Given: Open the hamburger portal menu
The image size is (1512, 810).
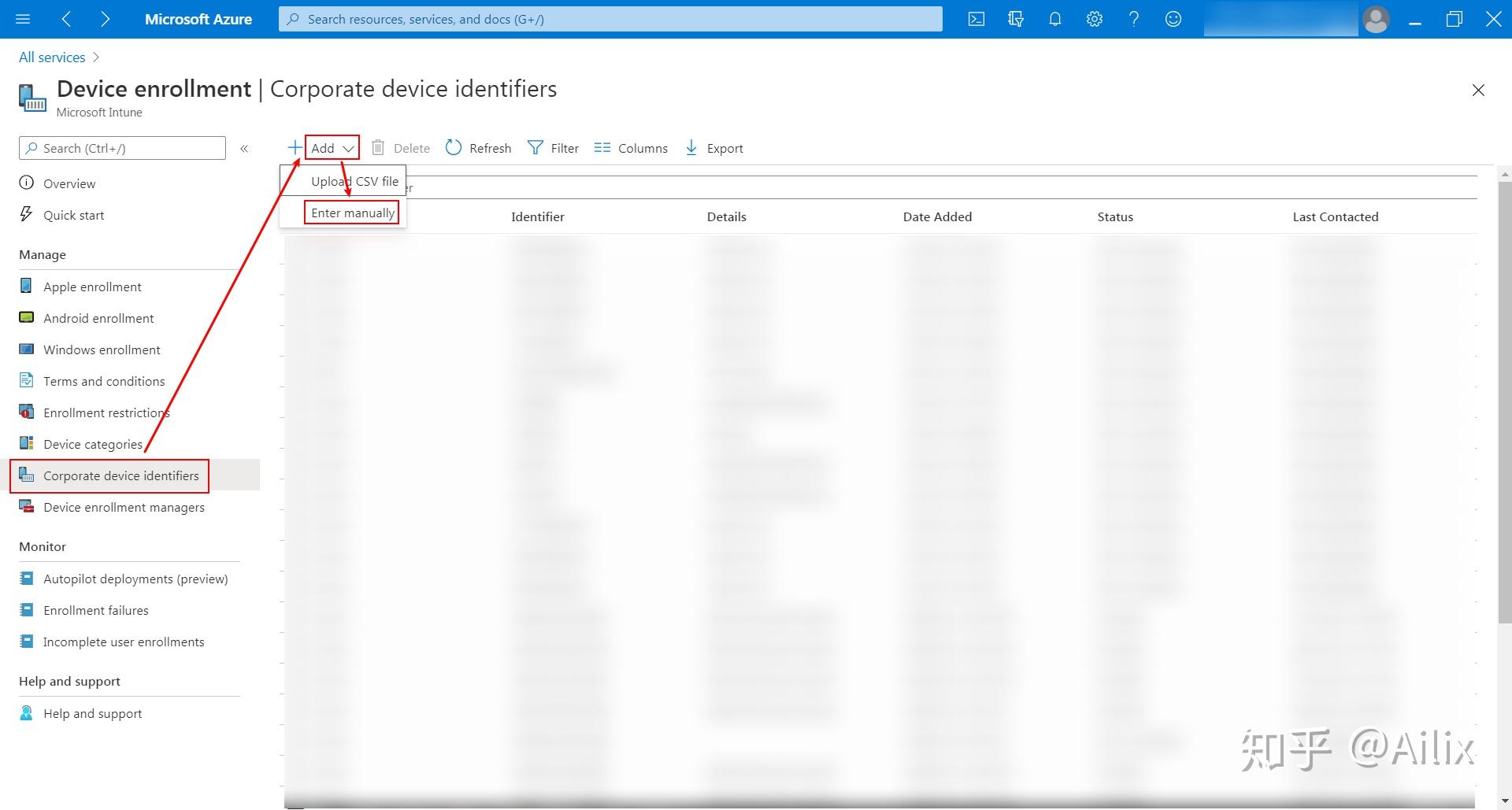Looking at the screenshot, I should point(22,19).
